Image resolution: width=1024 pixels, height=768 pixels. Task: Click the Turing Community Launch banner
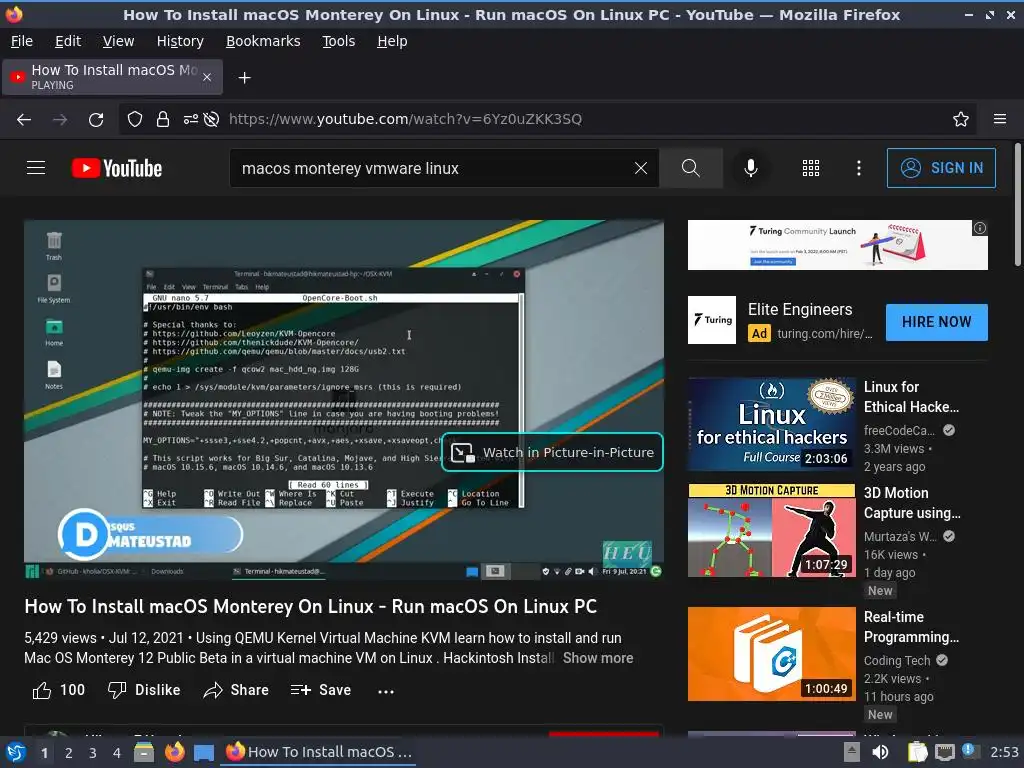[837, 245]
